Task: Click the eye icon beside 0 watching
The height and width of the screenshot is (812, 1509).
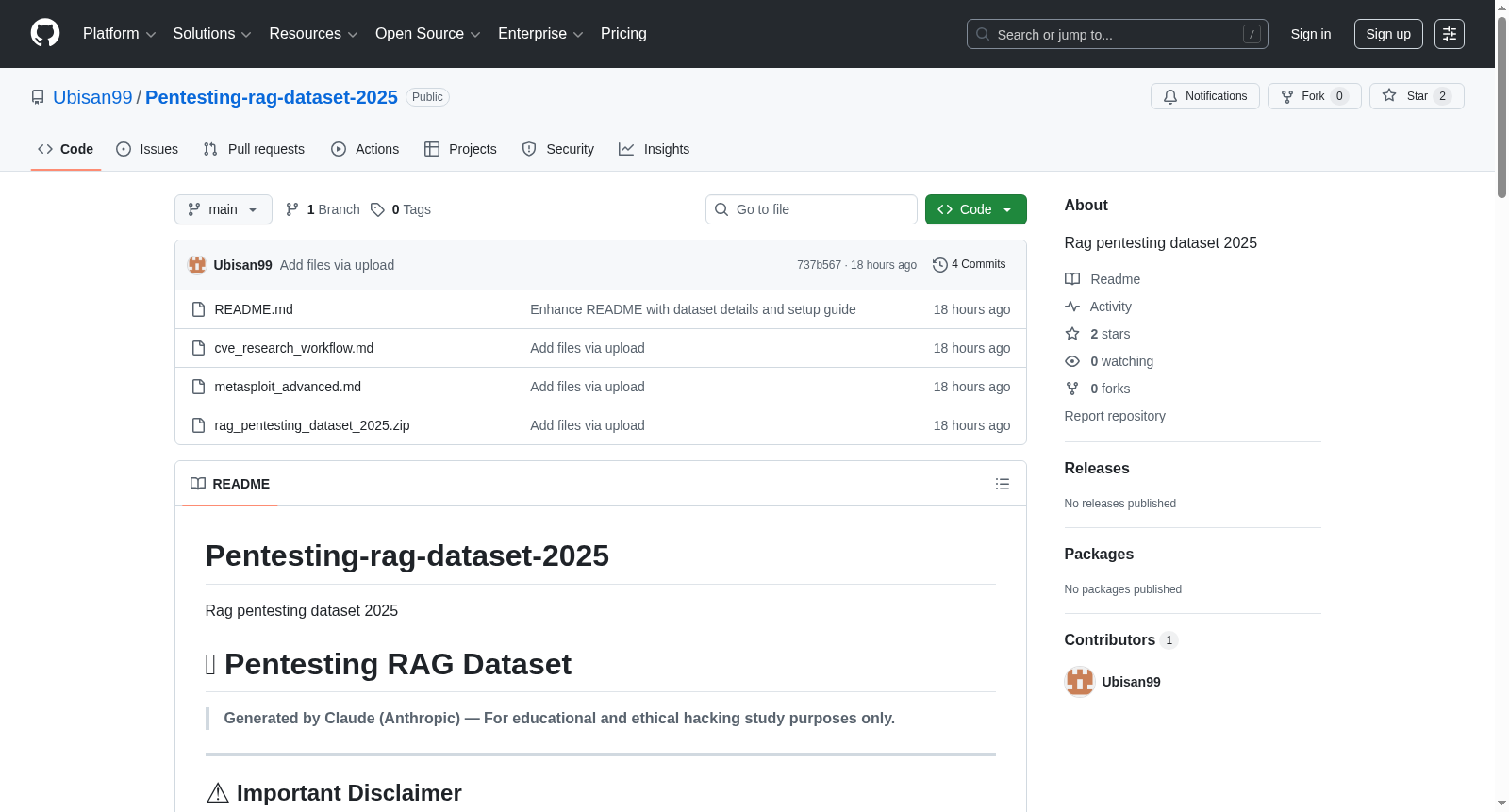Action: [1072, 361]
